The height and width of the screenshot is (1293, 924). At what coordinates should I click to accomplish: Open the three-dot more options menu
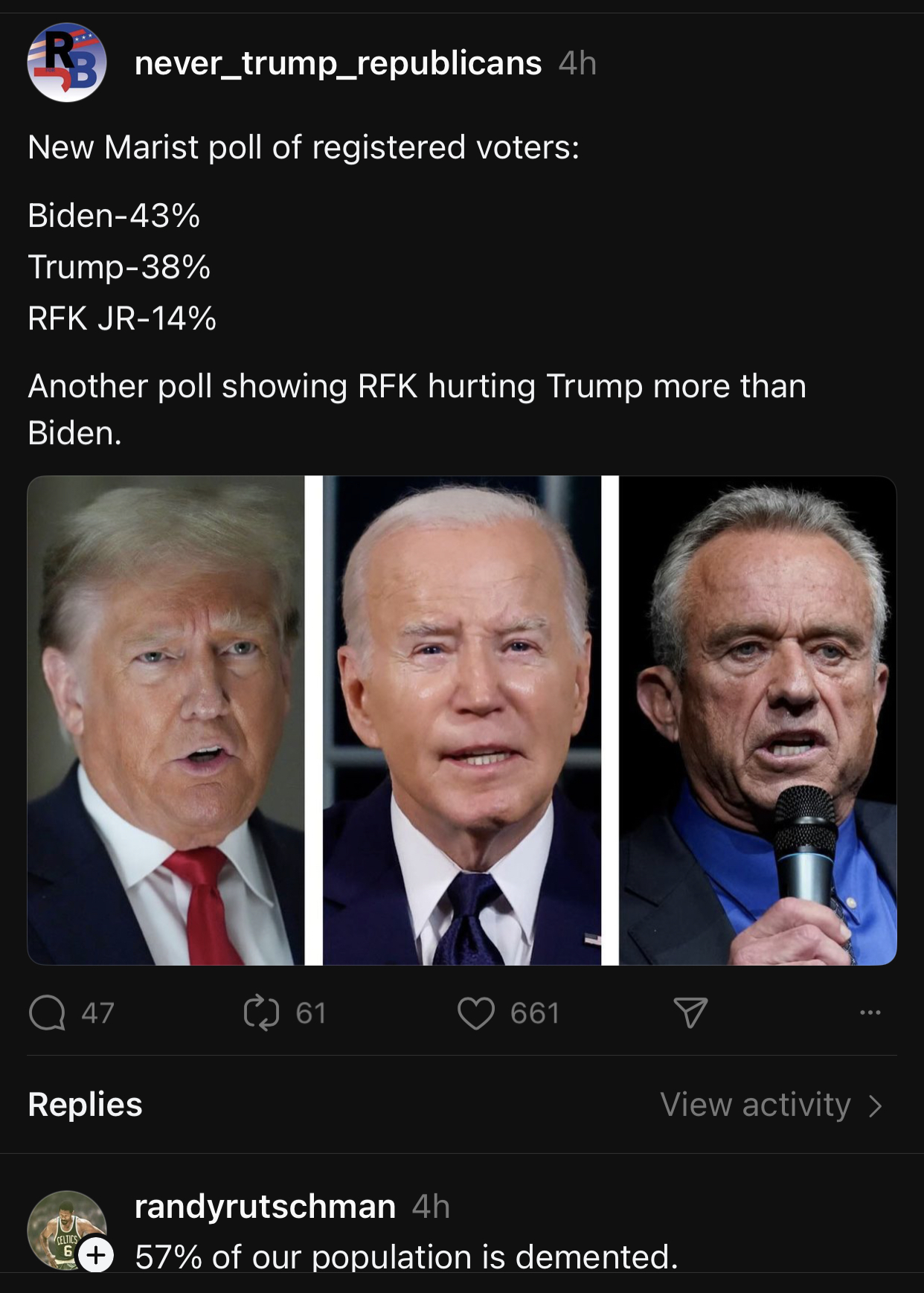pos(870,1013)
